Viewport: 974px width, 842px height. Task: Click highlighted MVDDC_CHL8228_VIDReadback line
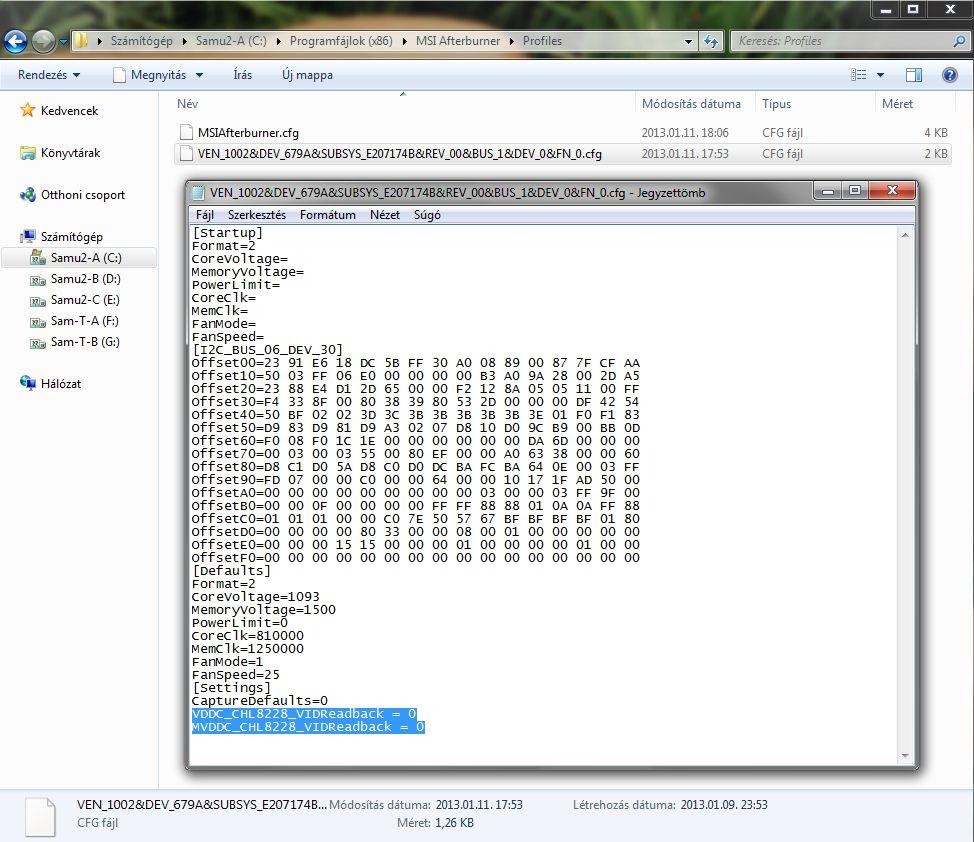tap(308, 727)
